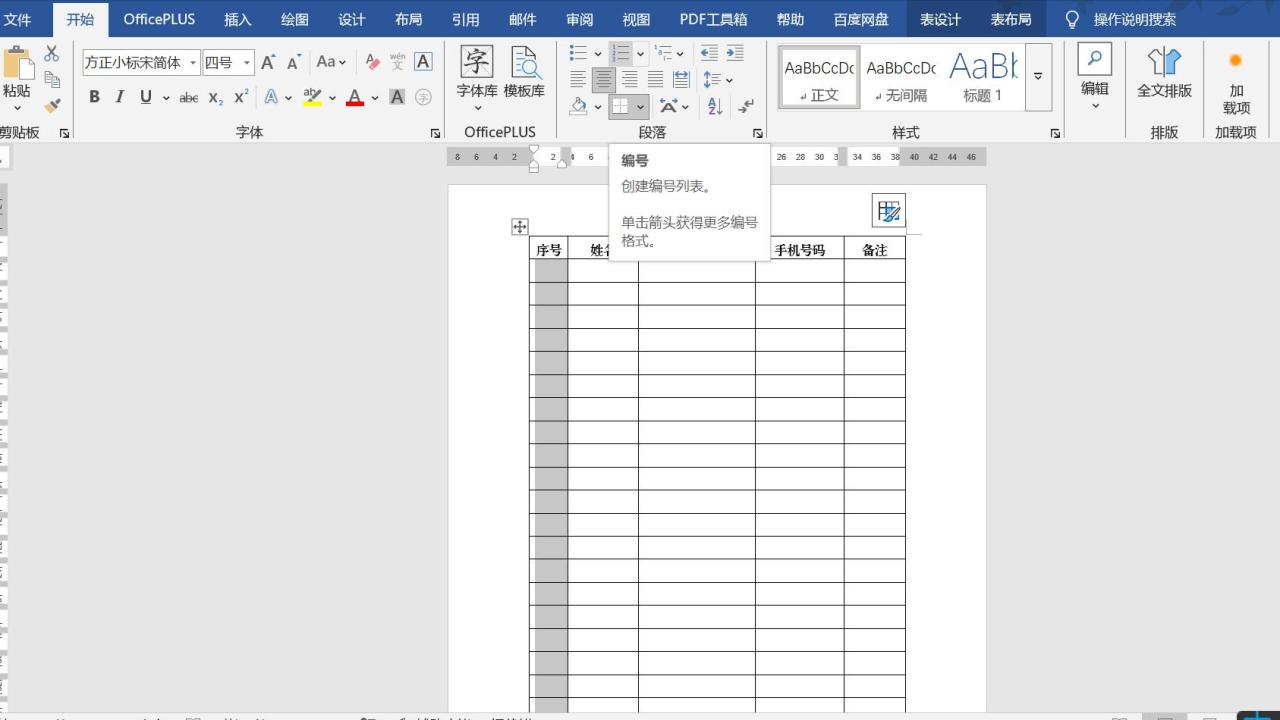
Task: Click the superscript icon
Action: (x=240, y=96)
